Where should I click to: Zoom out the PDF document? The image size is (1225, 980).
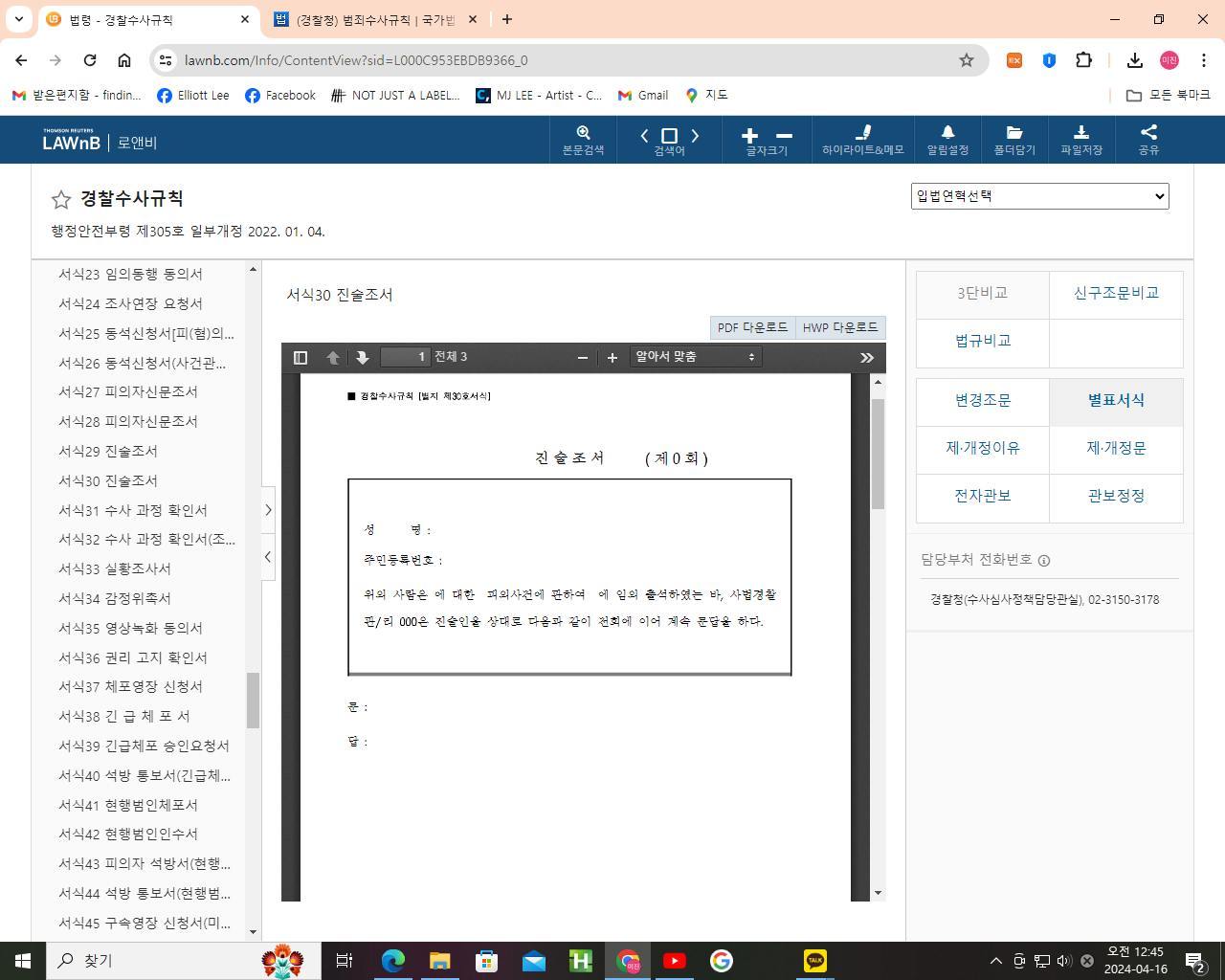[582, 357]
